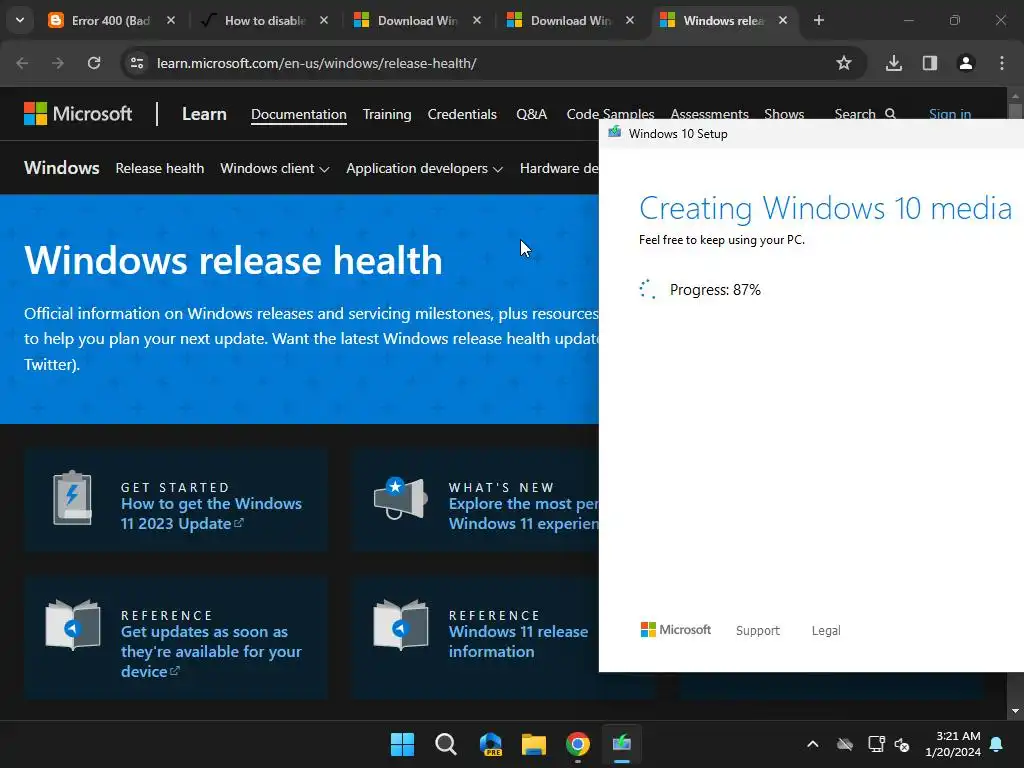This screenshot has height=768, width=1024.
Task: Click Legal in Windows 10 Setup
Action: (826, 630)
